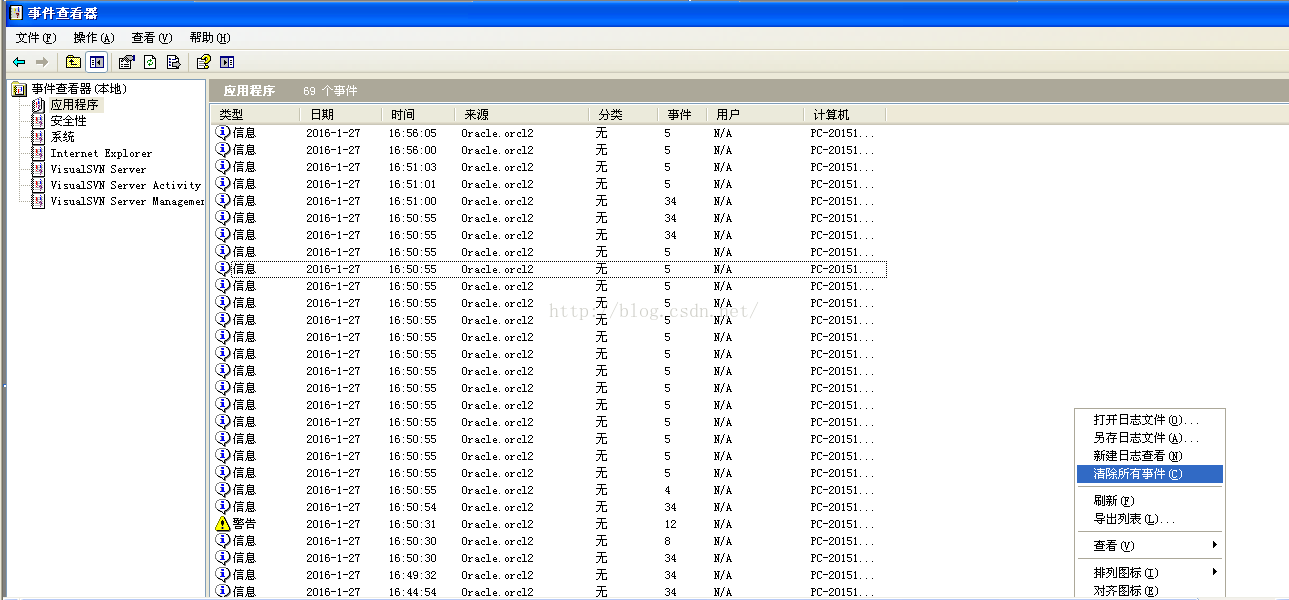Image resolution: width=1289 pixels, height=600 pixels.
Task: Select 清除所有事件(C) in context menu
Action: pyautogui.click(x=1150, y=474)
